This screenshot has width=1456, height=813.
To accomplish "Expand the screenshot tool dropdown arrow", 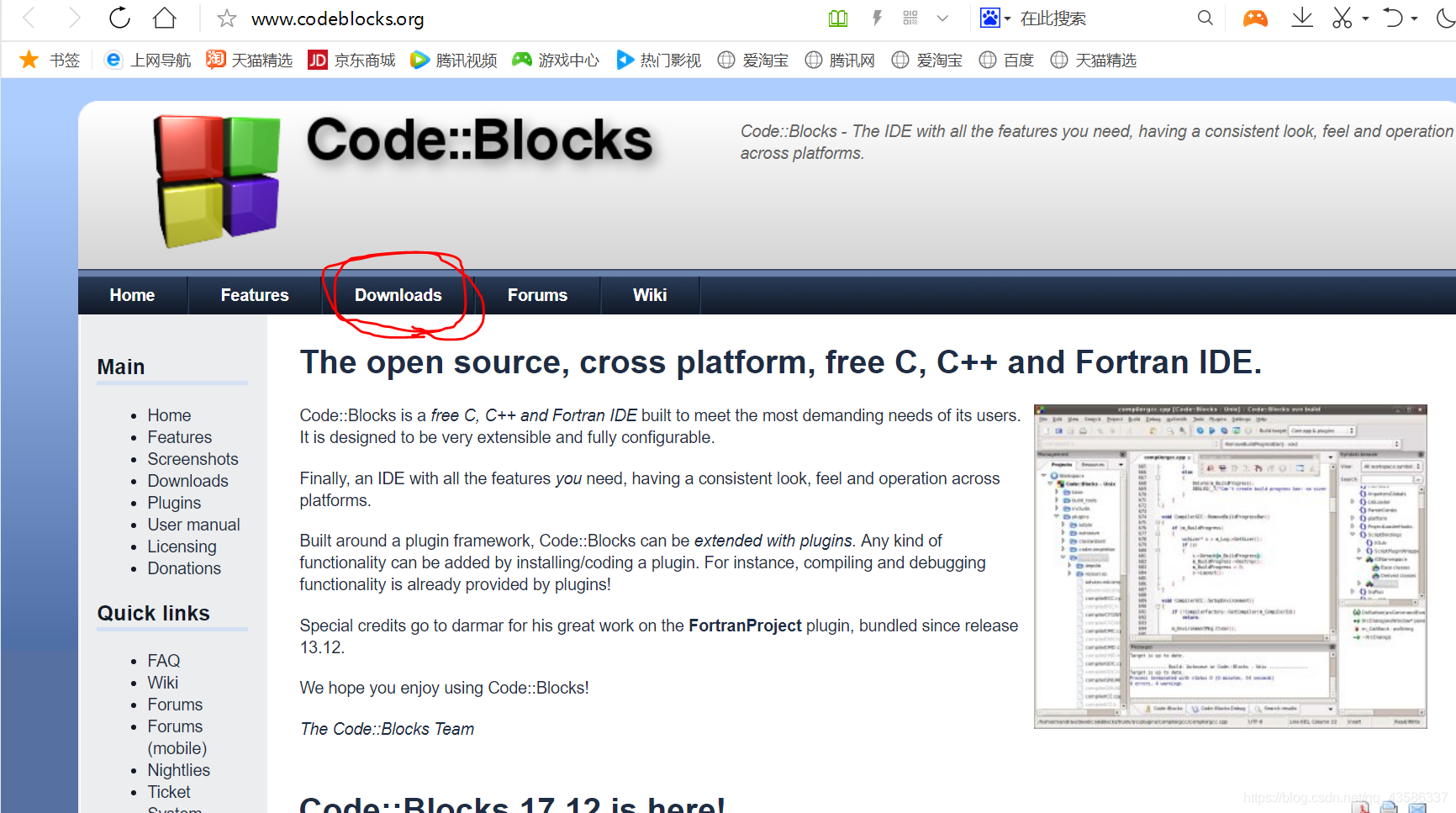I will coord(1365,18).
